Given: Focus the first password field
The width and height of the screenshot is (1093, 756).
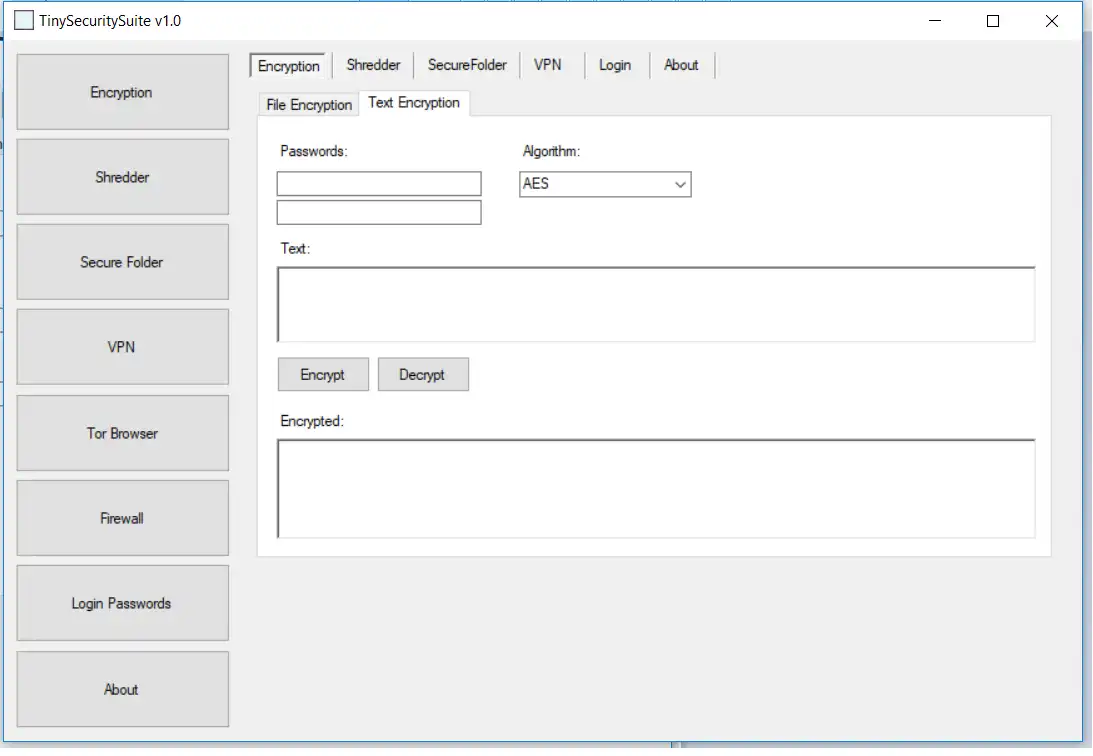Looking at the screenshot, I should pyautogui.click(x=379, y=184).
